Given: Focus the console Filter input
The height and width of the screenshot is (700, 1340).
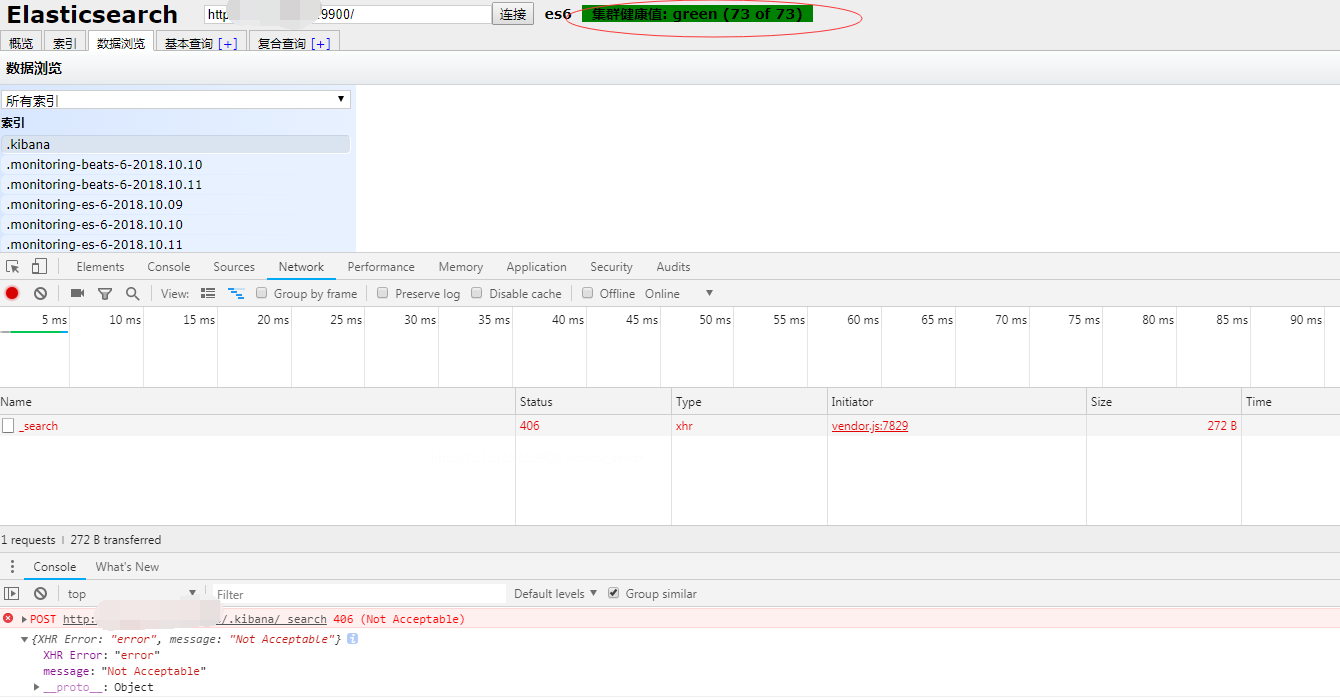Looking at the screenshot, I should coord(359,594).
